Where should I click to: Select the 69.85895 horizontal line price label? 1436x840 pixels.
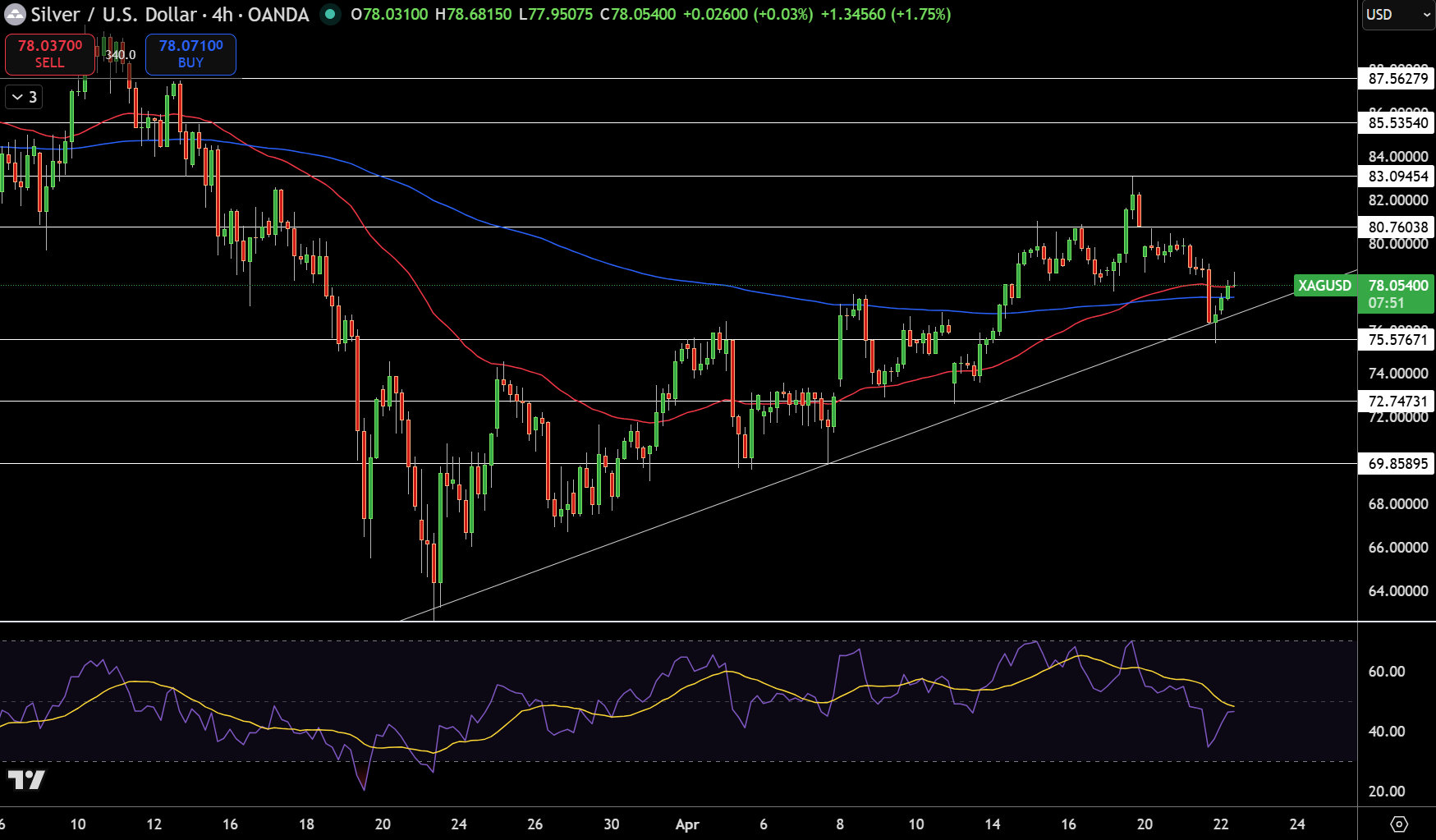point(1397,464)
